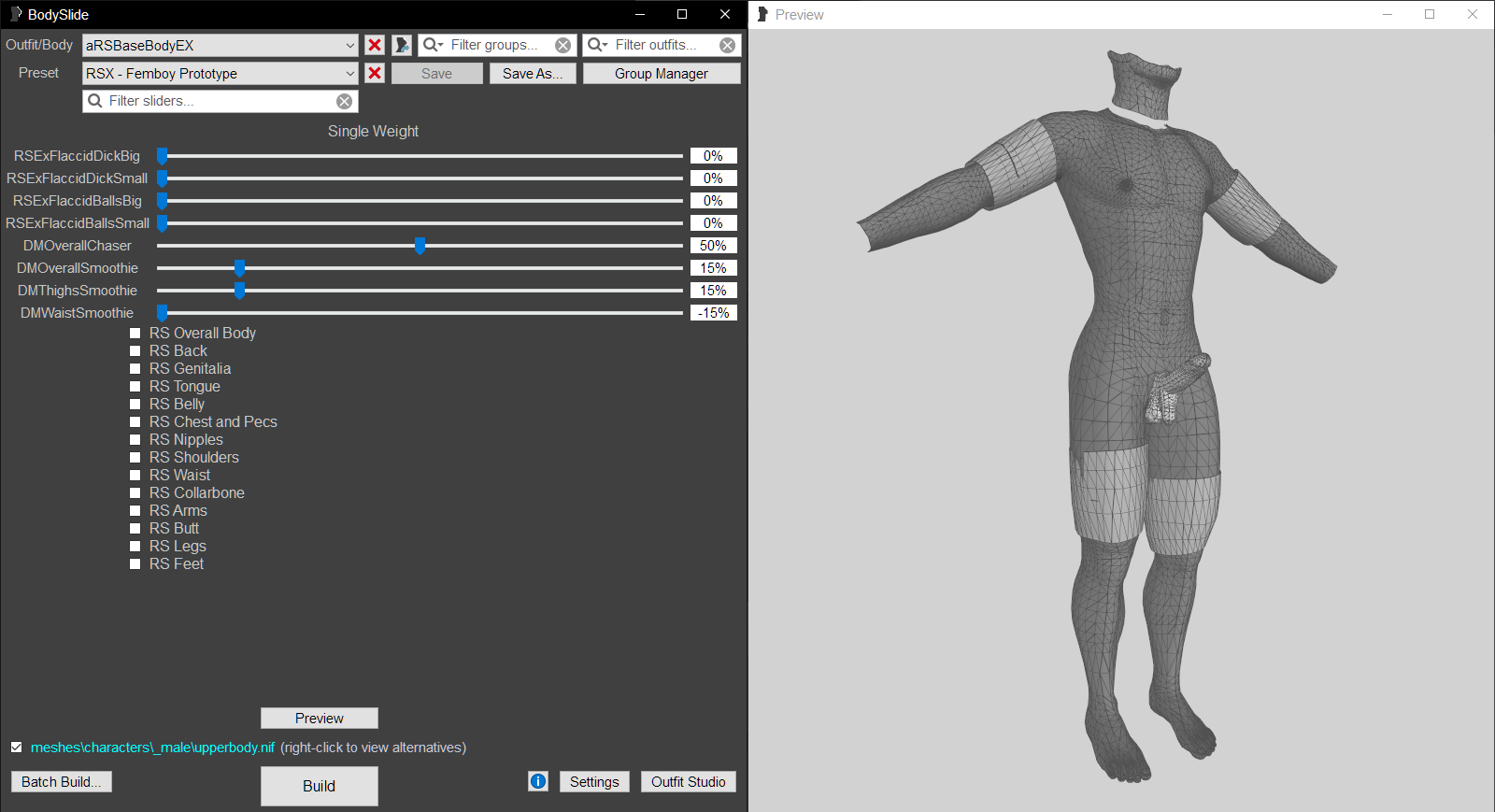Enable the RS Arms checkbox
The height and width of the screenshot is (812, 1495).
pos(135,511)
